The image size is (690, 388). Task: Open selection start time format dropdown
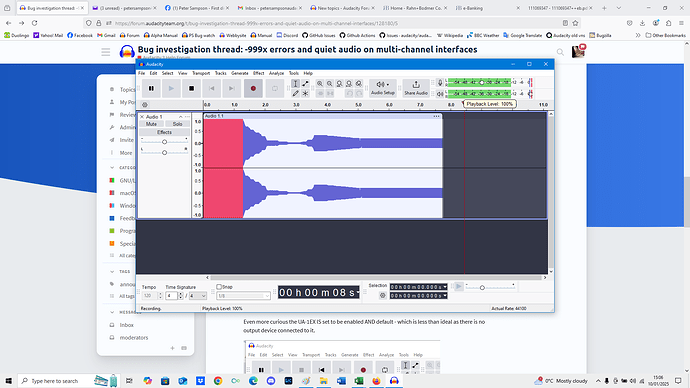pos(445,287)
